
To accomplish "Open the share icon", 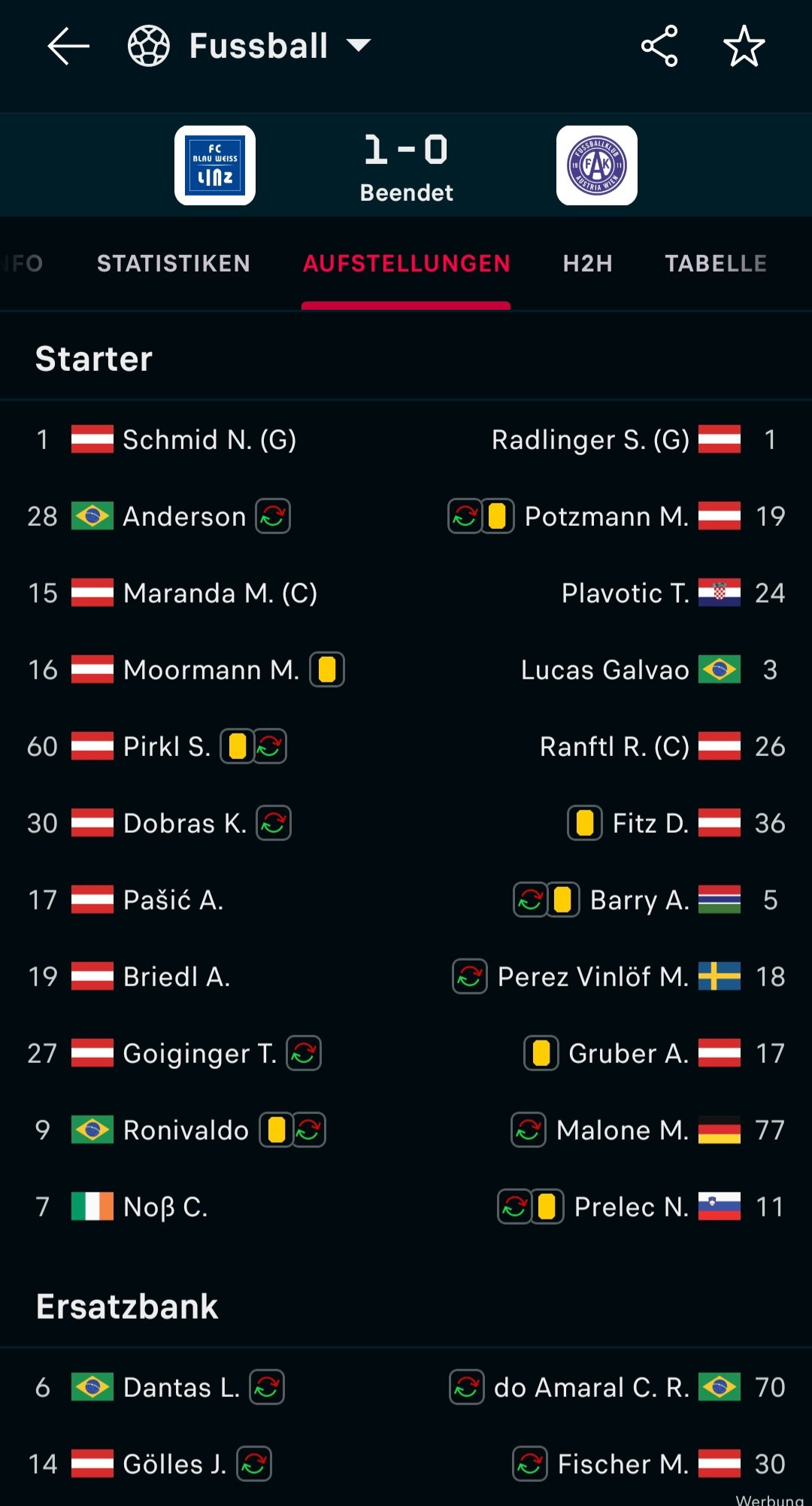I will pos(659,46).
